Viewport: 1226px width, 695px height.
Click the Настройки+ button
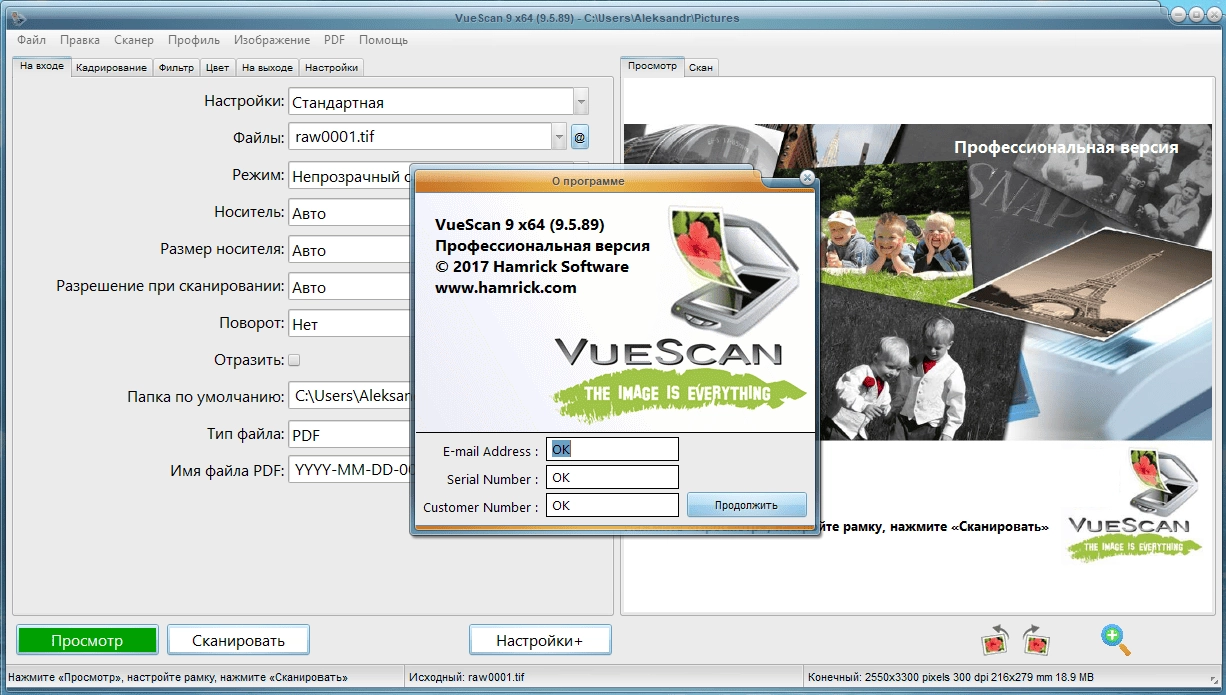(540, 640)
